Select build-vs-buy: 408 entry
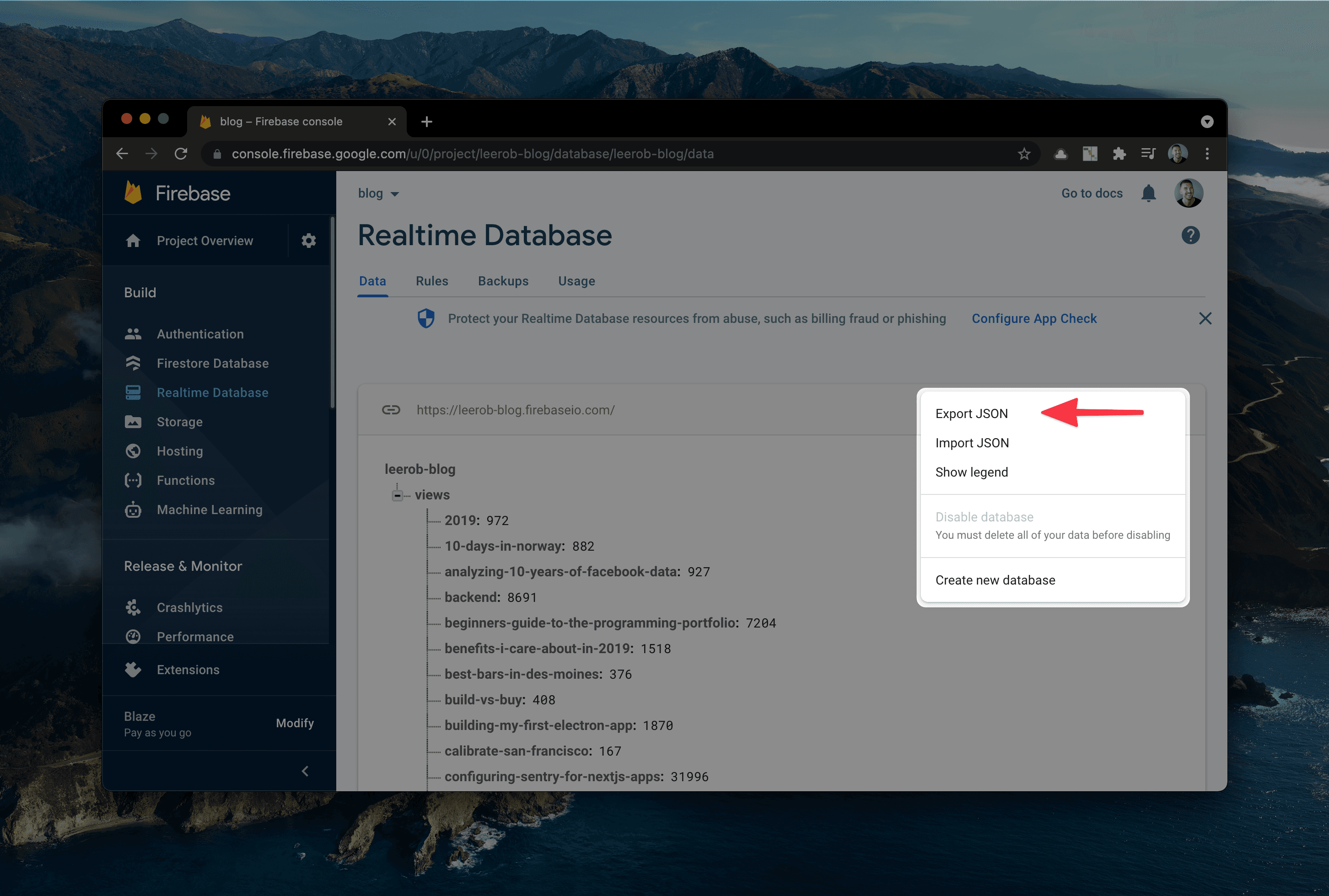 pyautogui.click(x=500, y=699)
